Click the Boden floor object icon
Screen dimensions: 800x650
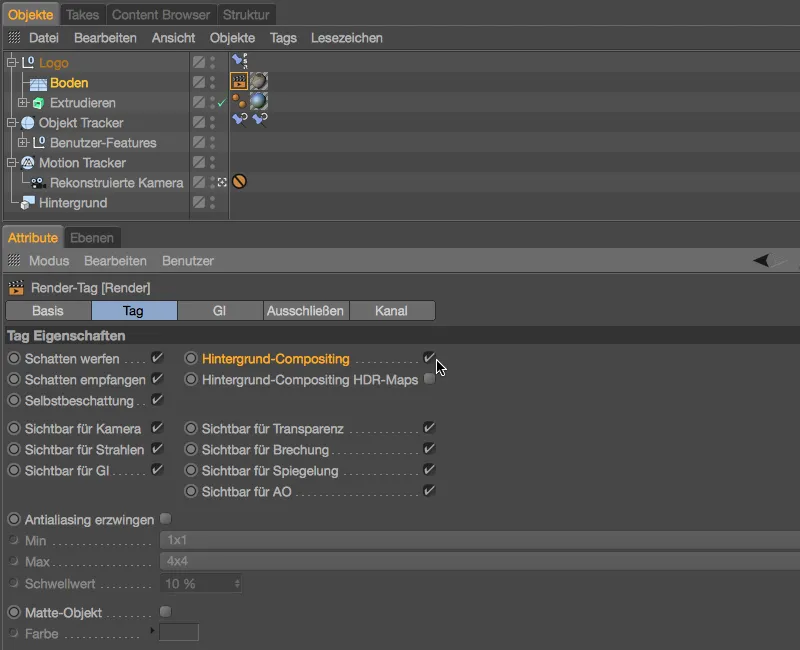pos(38,83)
